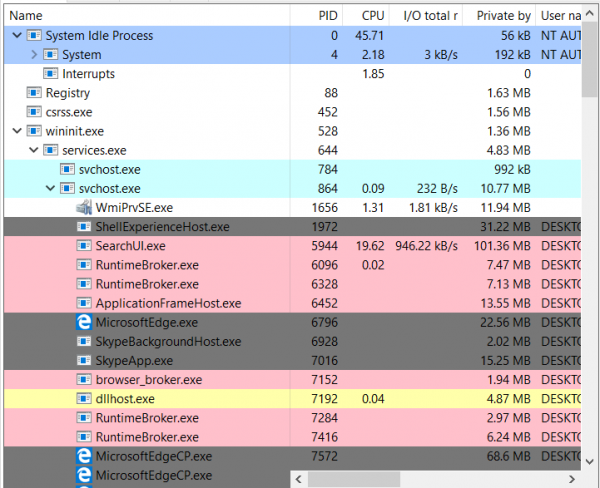The image size is (600, 488).
Task: Collapse the wininit.exe tree node
Action: click(x=18, y=131)
